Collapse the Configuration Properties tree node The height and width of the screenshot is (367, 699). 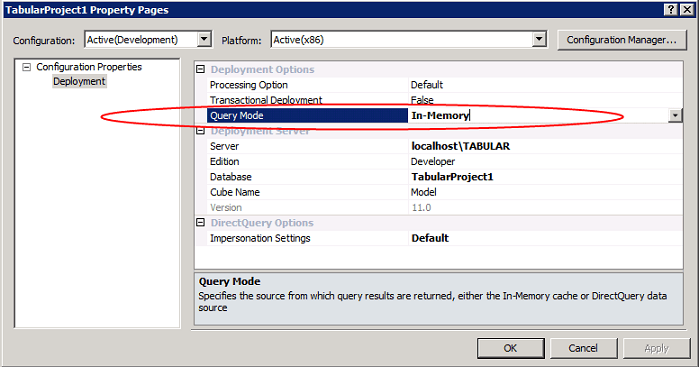click(x=27, y=67)
